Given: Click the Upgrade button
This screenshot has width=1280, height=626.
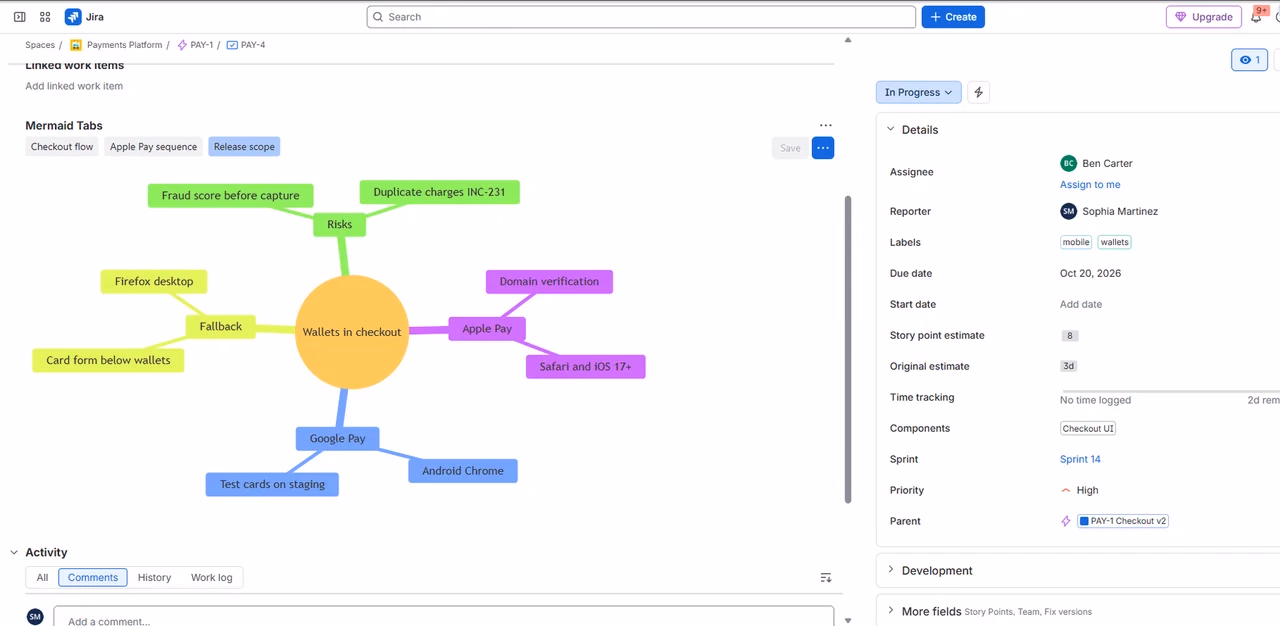Looking at the screenshot, I should (1204, 17).
